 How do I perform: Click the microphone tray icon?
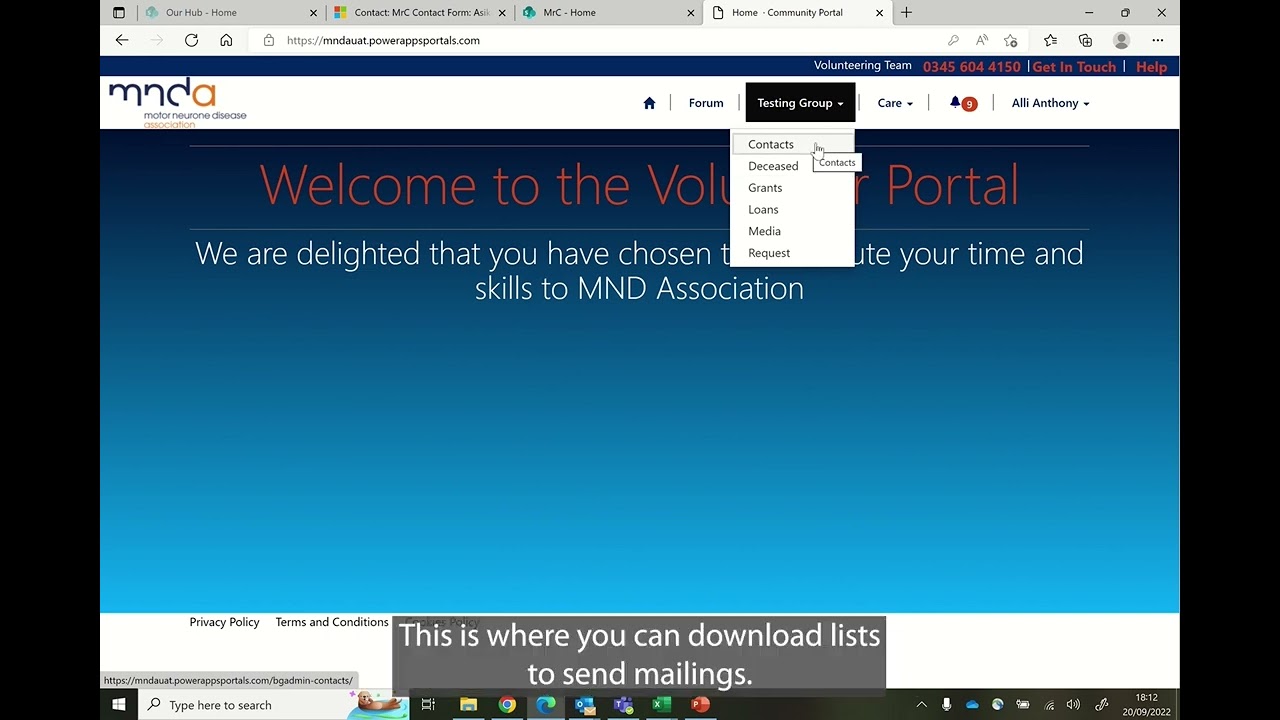946,705
